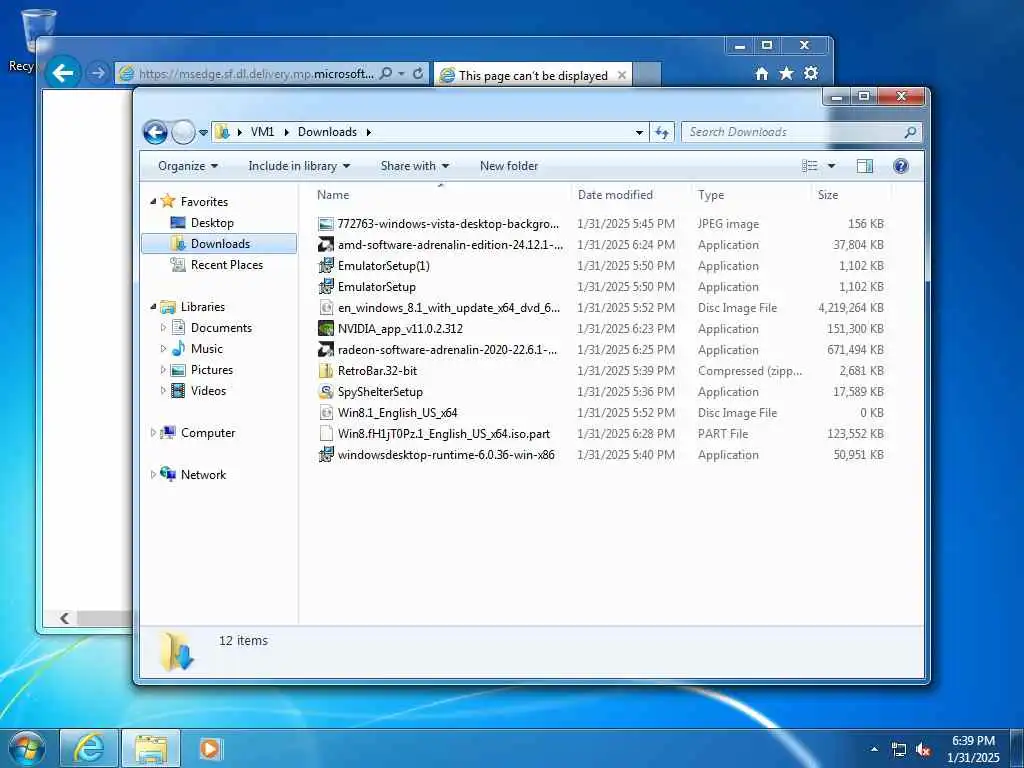Click the Downloads breadcrumb in address bar
The width and height of the screenshot is (1024, 768).
click(327, 132)
